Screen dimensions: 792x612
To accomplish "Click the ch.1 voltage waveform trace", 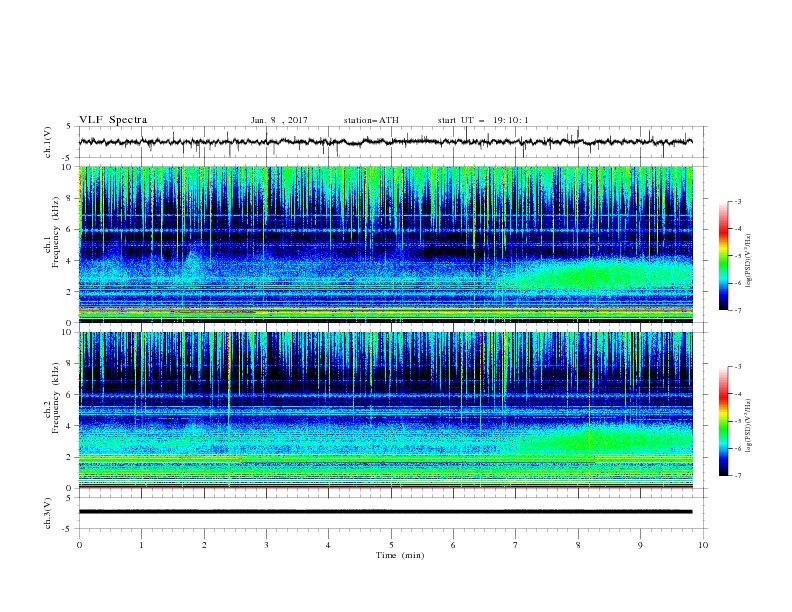I will click(386, 142).
